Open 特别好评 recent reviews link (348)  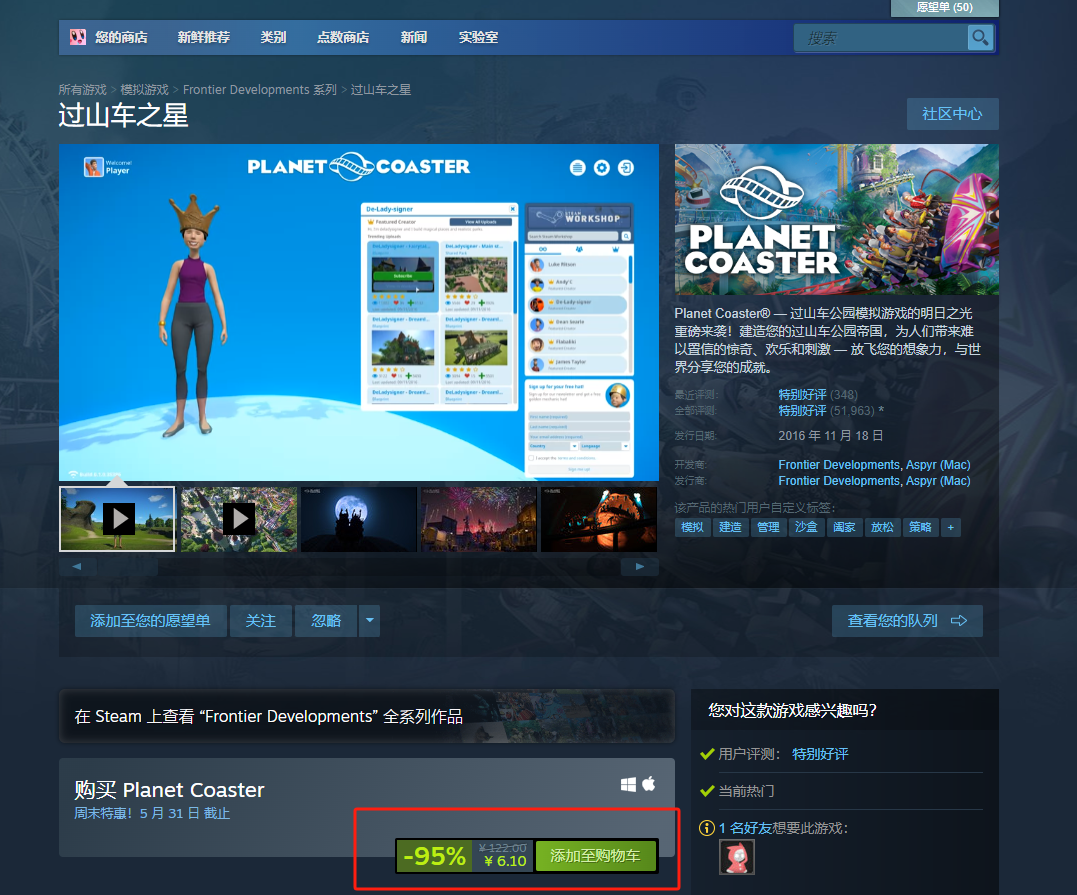802,394
